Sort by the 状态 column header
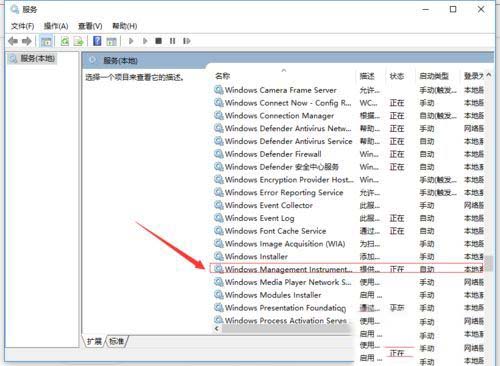 point(397,76)
